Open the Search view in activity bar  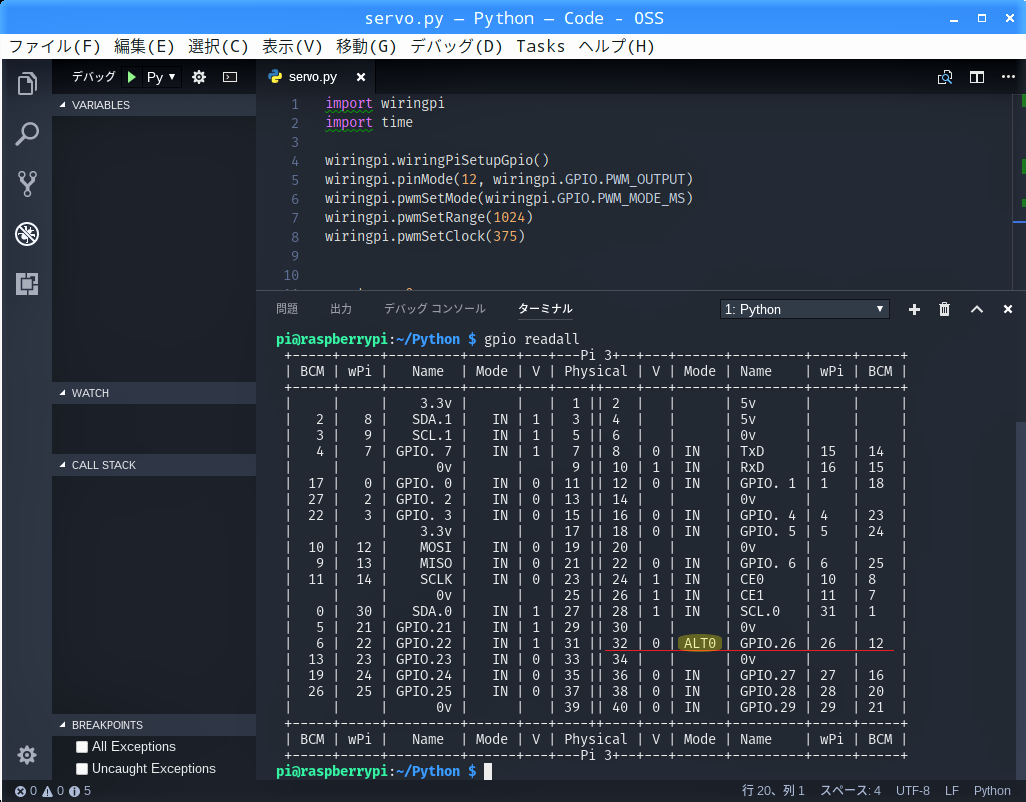point(27,133)
